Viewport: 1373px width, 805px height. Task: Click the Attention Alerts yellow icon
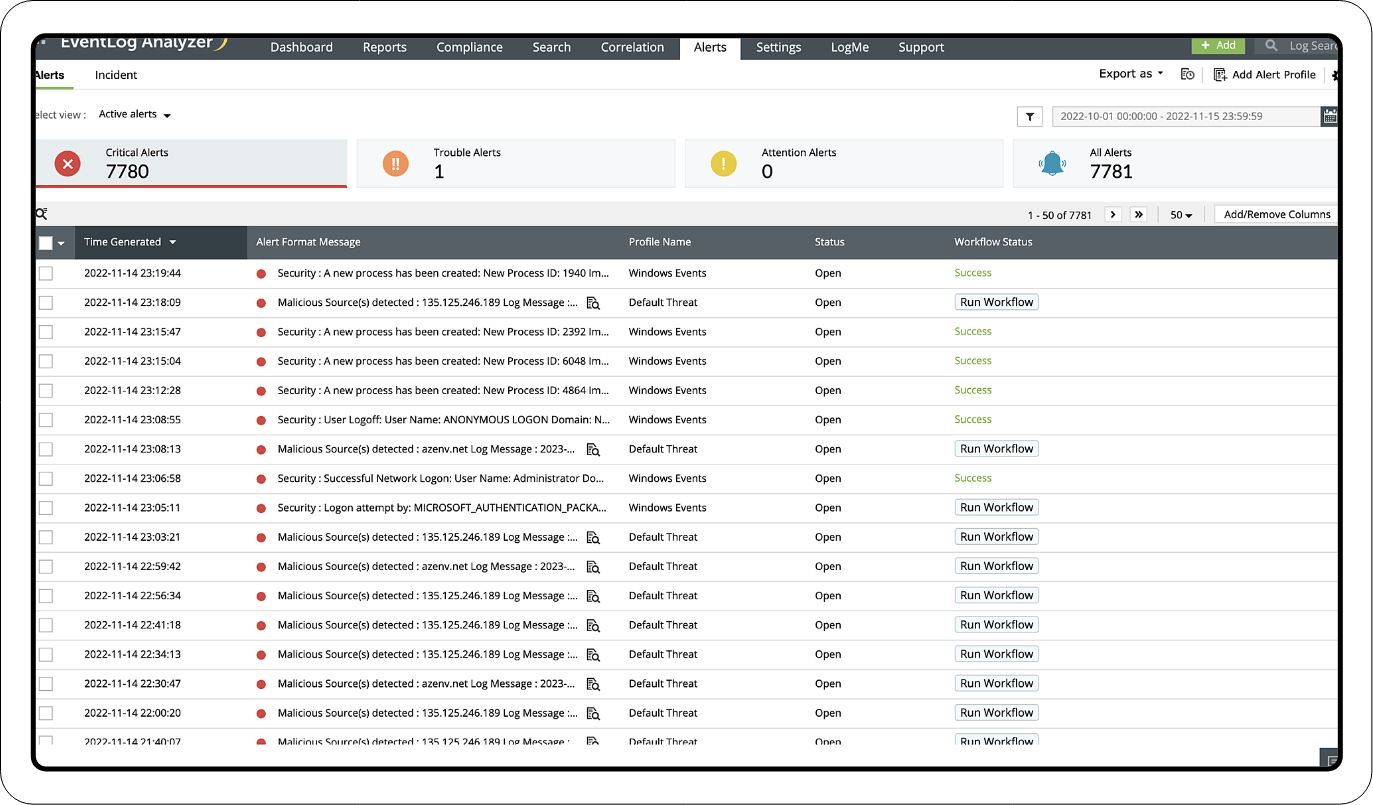click(723, 164)
